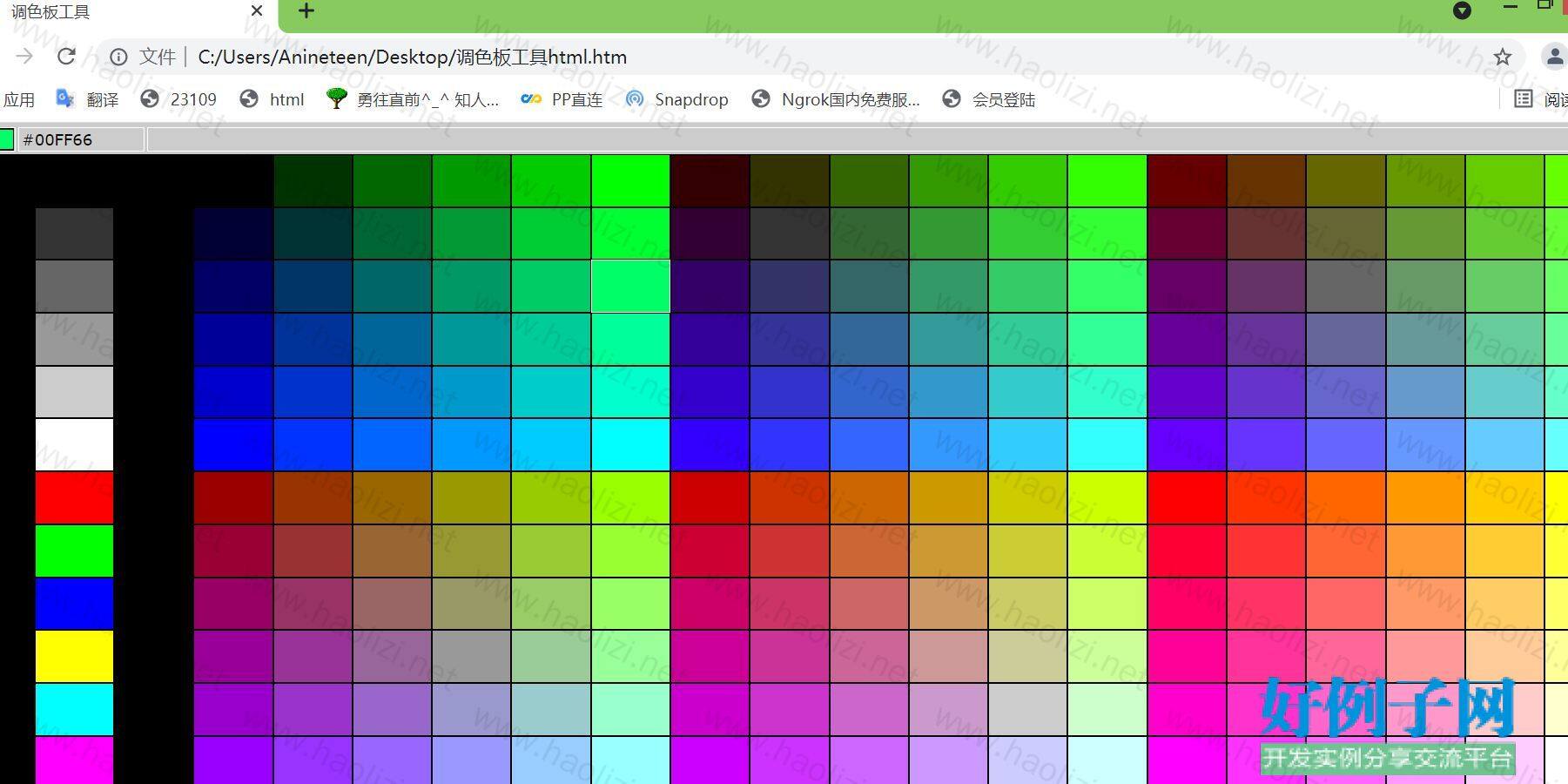This screenshot has width=1568, height=784.
Task: Pick pure red #FF0000 swatch in main grid
Action: point(1187,497)
